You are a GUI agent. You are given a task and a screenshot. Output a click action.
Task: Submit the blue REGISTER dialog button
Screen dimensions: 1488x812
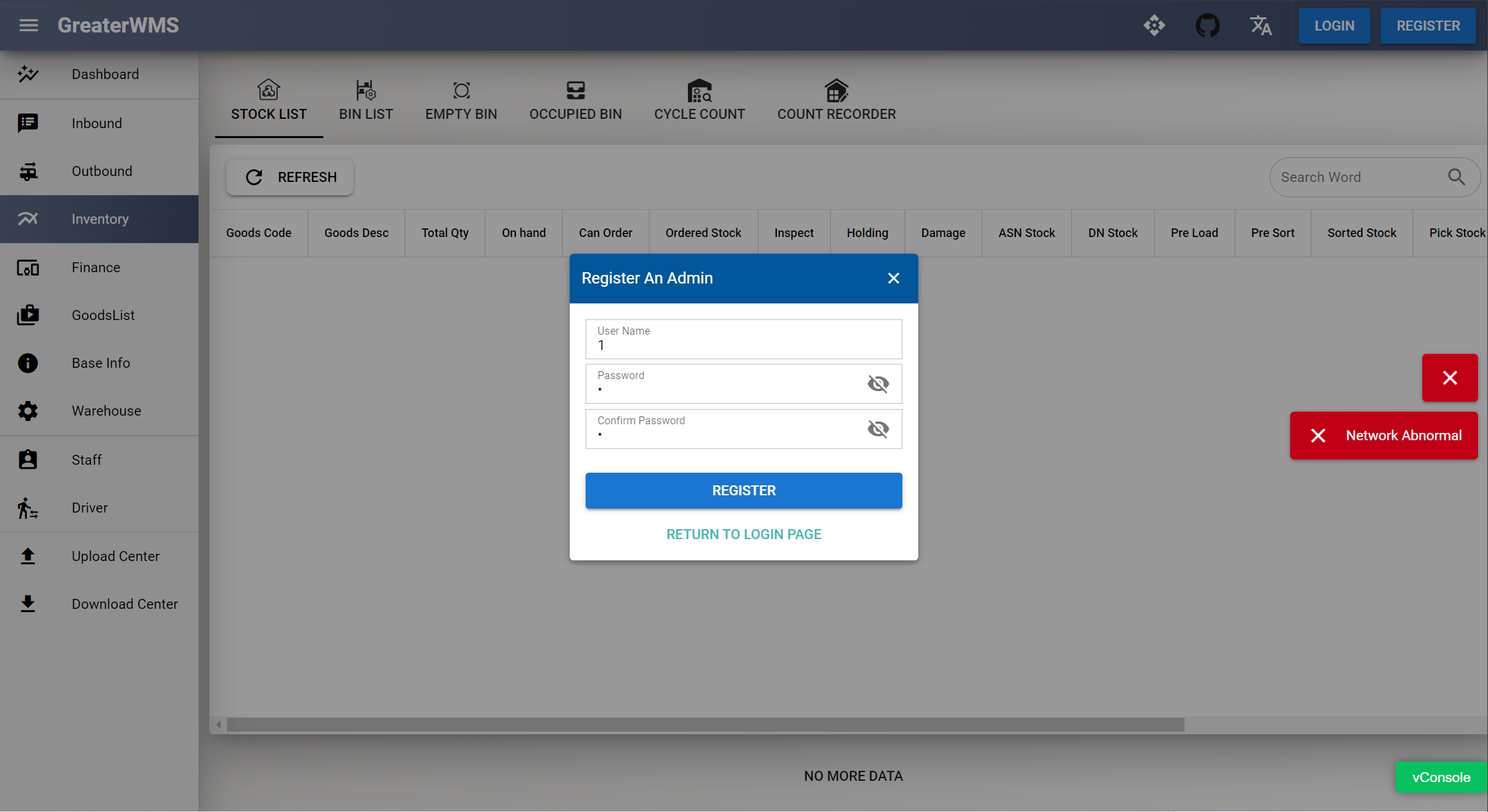(x=744, y=491)
